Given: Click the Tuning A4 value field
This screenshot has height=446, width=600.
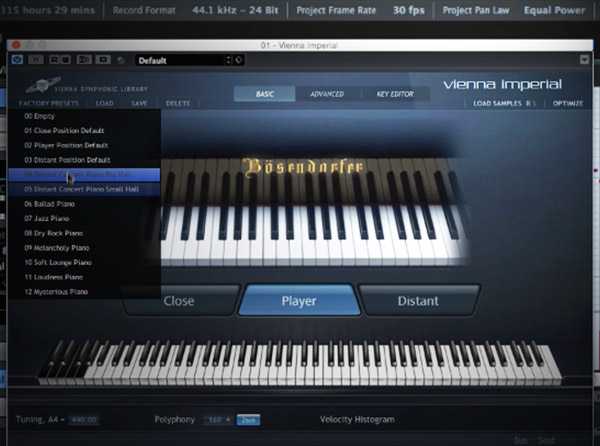Looking at the screenshot, I should (x=83, y=420).
